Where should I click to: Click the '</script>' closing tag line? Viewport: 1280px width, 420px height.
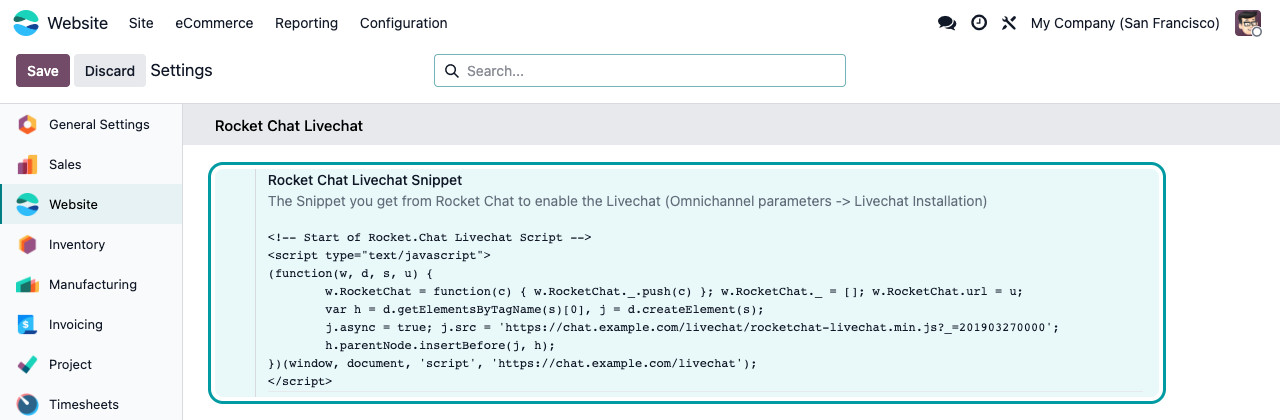point(300,381)
